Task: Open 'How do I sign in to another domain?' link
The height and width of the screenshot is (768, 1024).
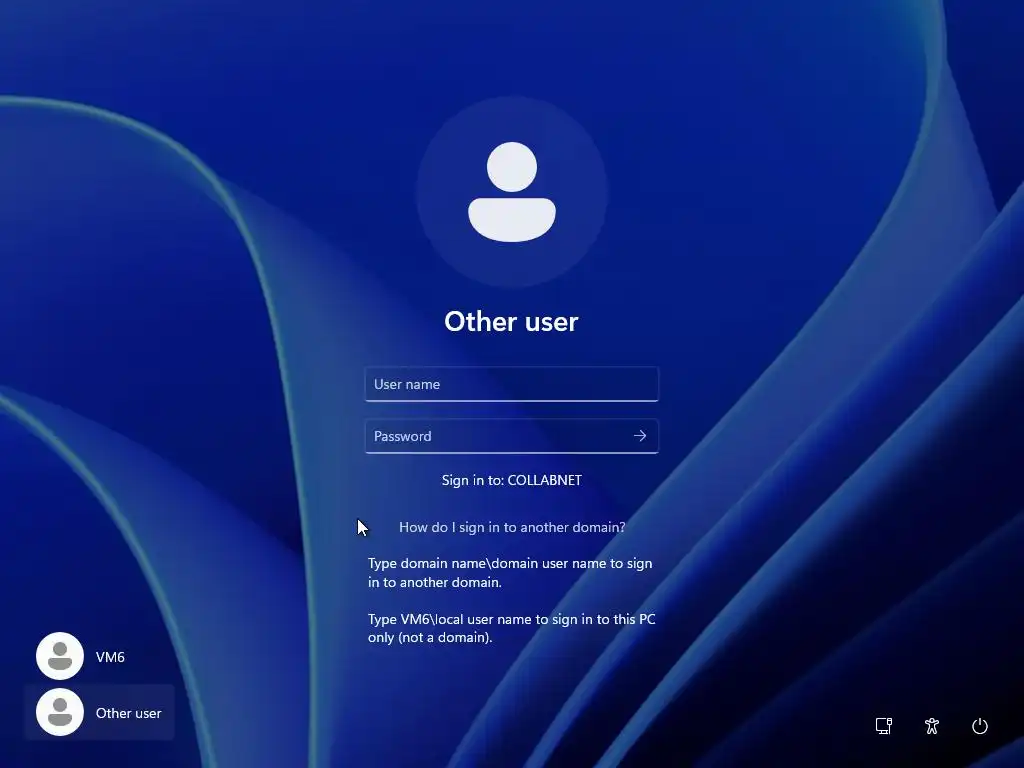Action: point(512,527)
